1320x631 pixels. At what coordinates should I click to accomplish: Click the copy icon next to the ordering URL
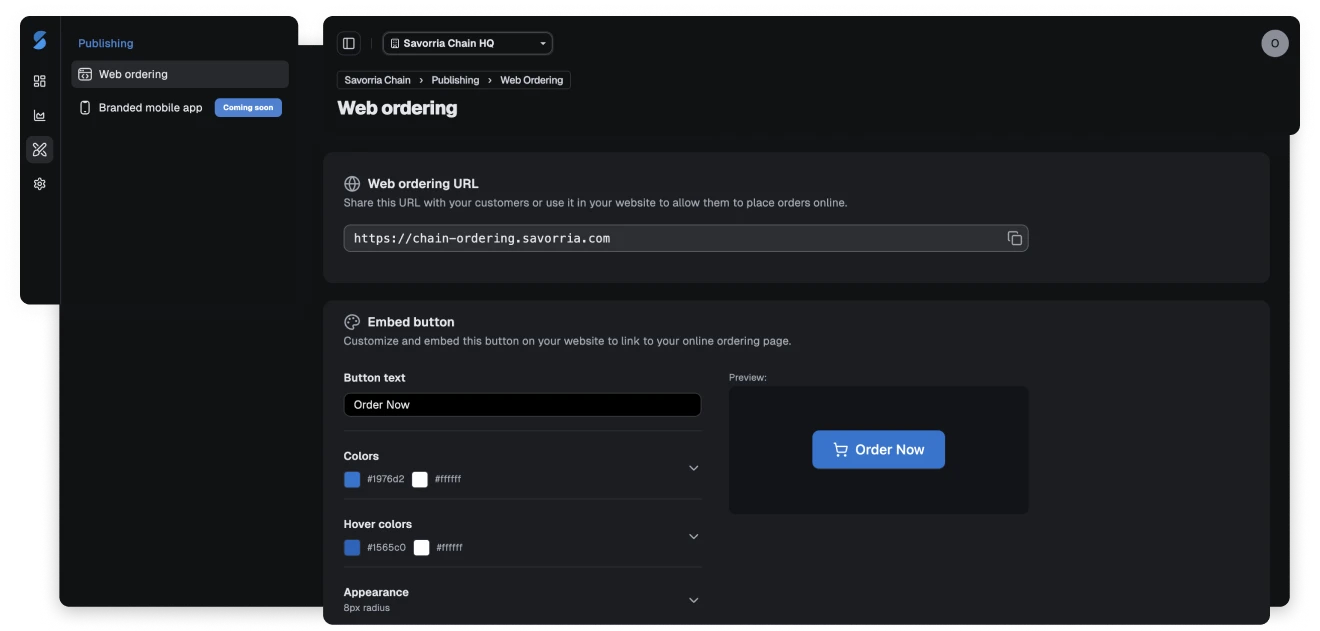click(x=1013, y=238)
